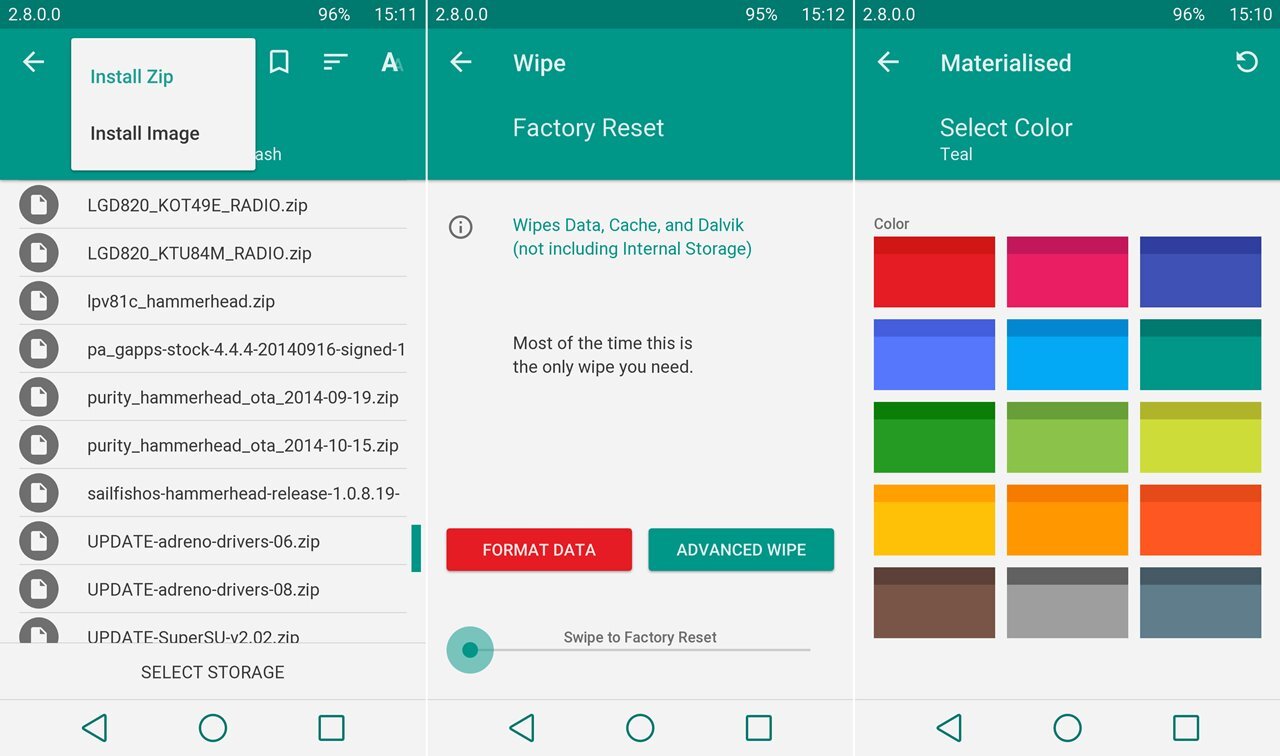1280x756 pixels.
Task: Open purity_hammerhead_ota_2014-10-15.zip file
Action: 242,446
